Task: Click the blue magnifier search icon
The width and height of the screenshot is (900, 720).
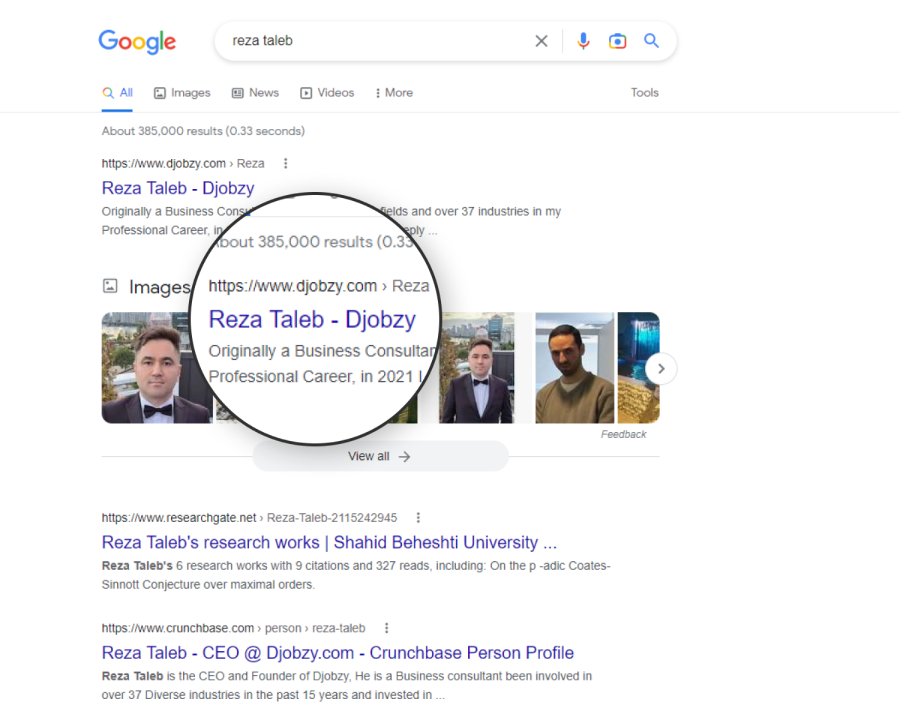Action: [651, 41]
